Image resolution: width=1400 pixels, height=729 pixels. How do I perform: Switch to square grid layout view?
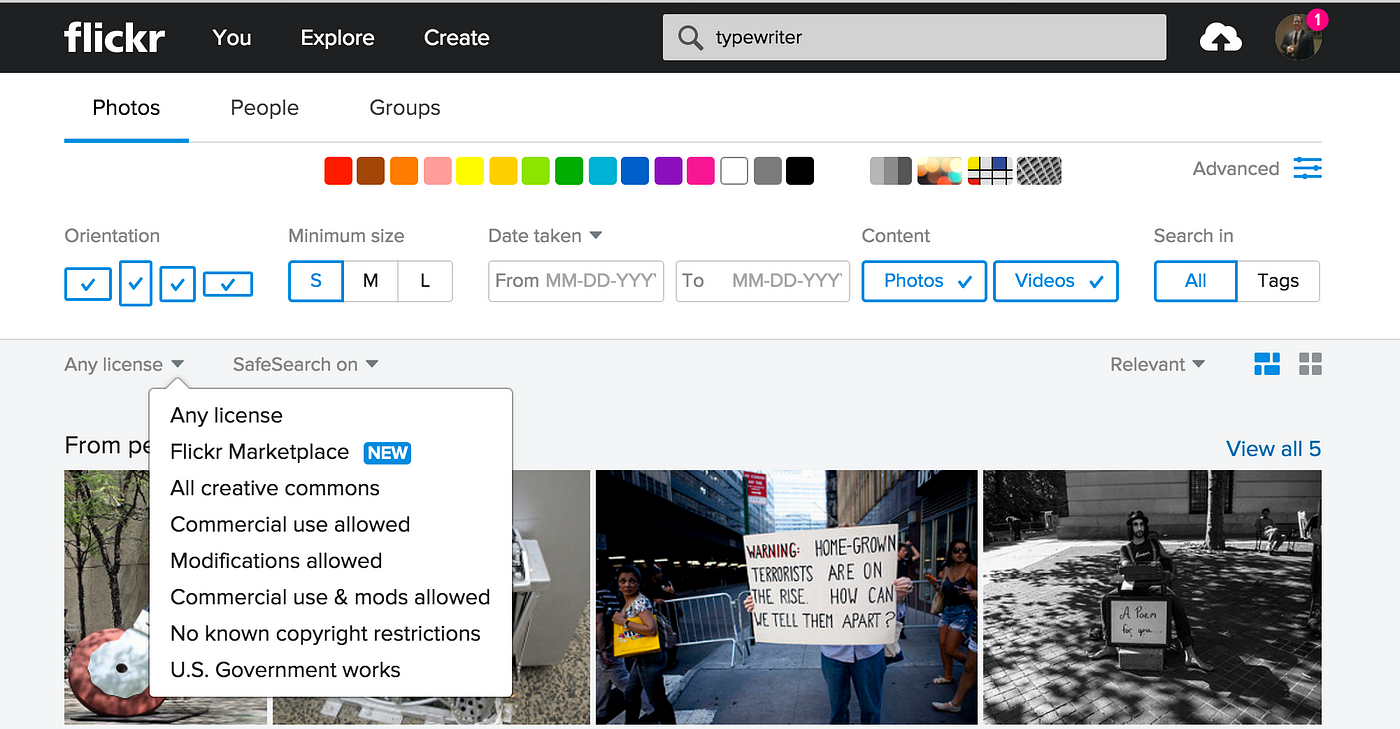tap(1310, 364)
